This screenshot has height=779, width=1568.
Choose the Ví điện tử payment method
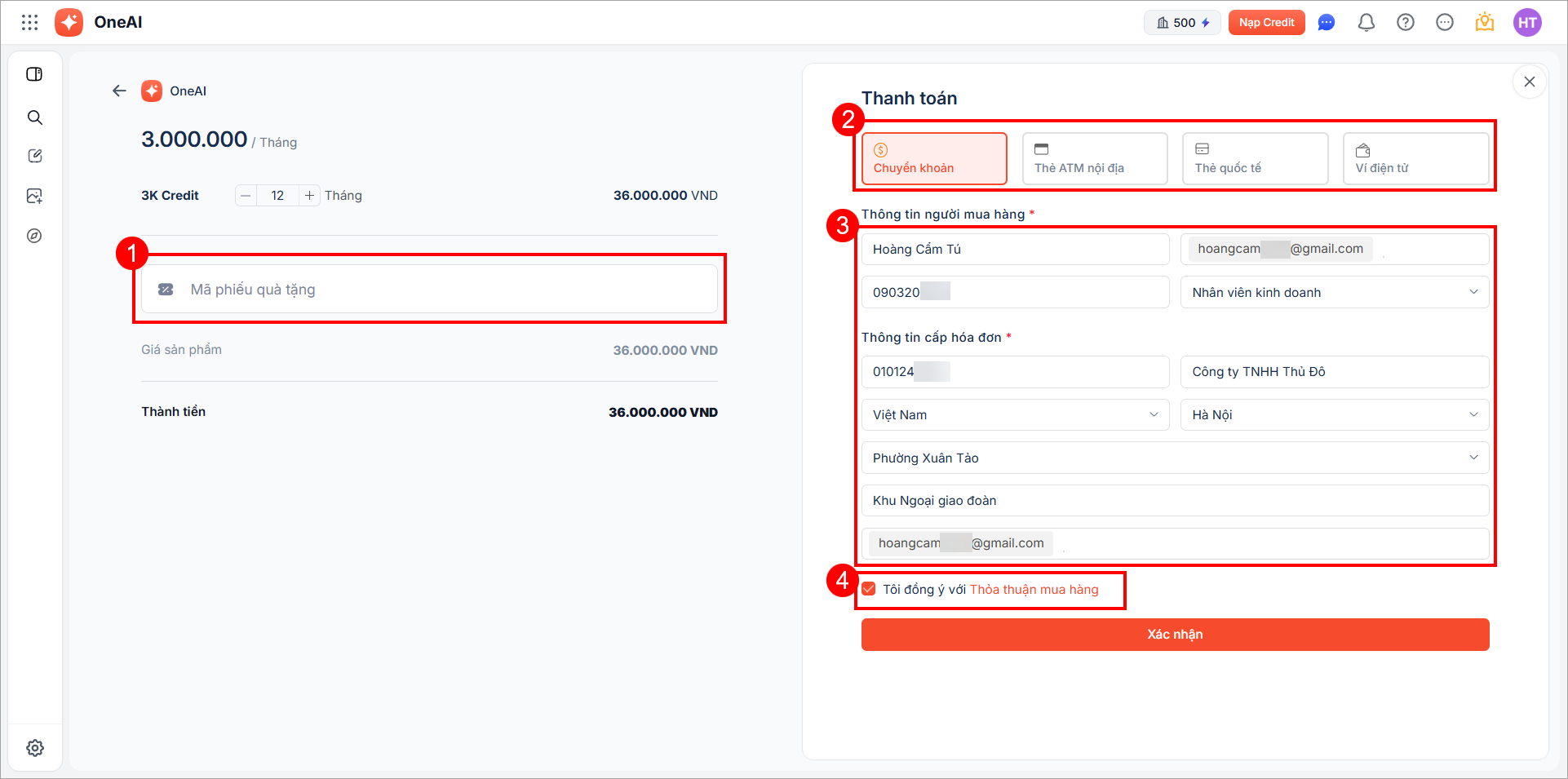1415,158
